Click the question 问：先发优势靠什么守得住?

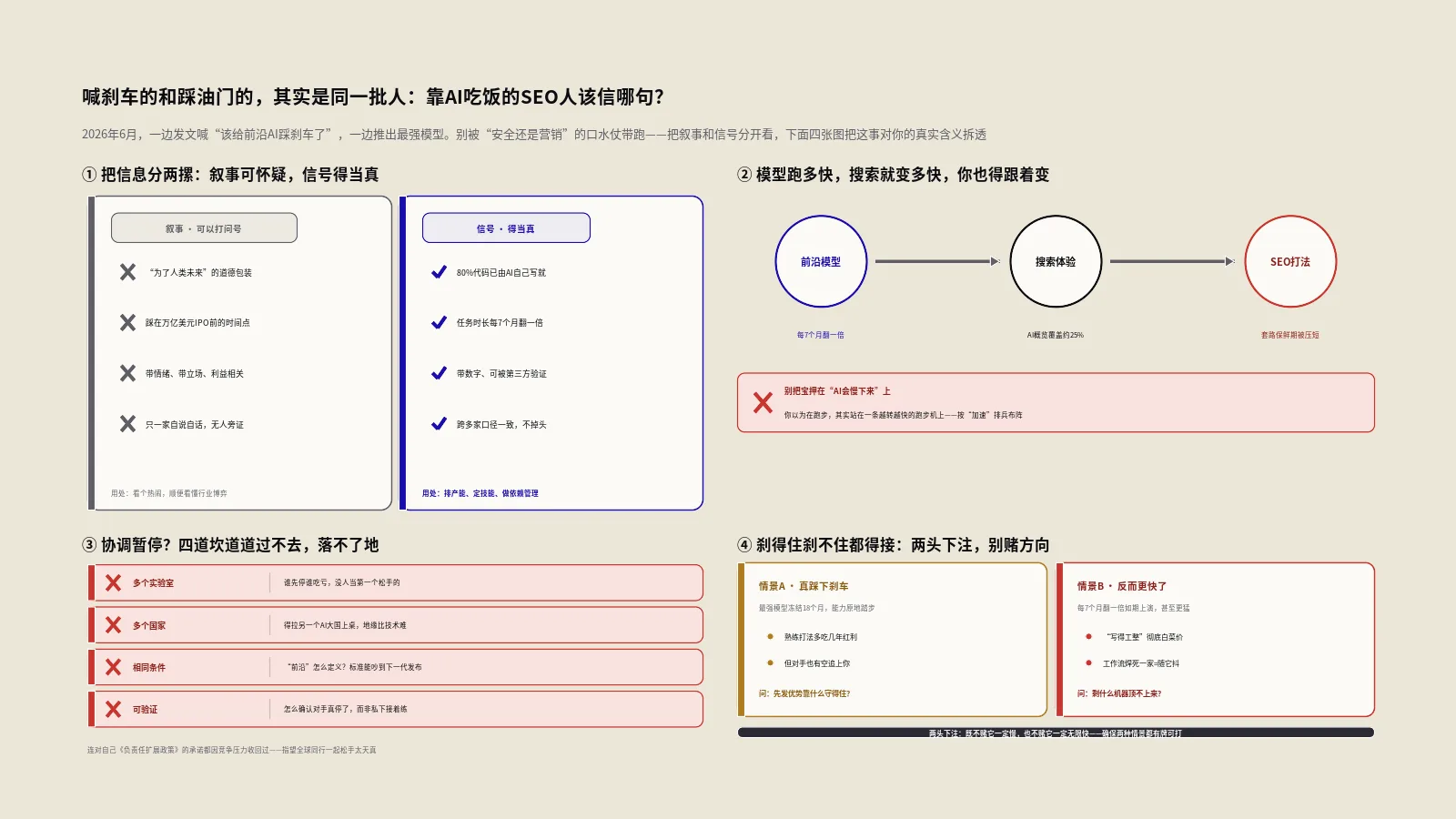click(804, 693)
